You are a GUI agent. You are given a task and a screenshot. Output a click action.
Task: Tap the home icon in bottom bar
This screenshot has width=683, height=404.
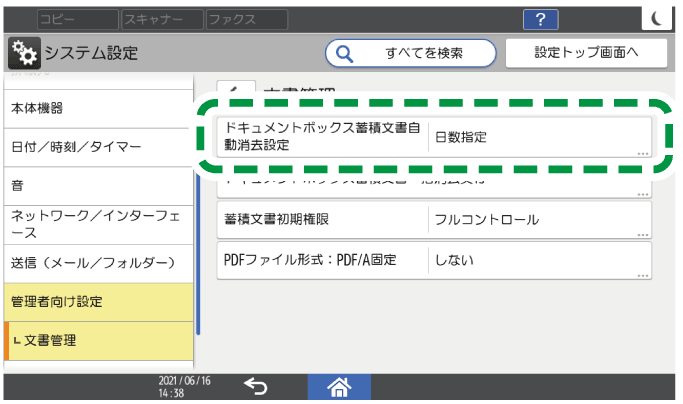coord(339,387)
